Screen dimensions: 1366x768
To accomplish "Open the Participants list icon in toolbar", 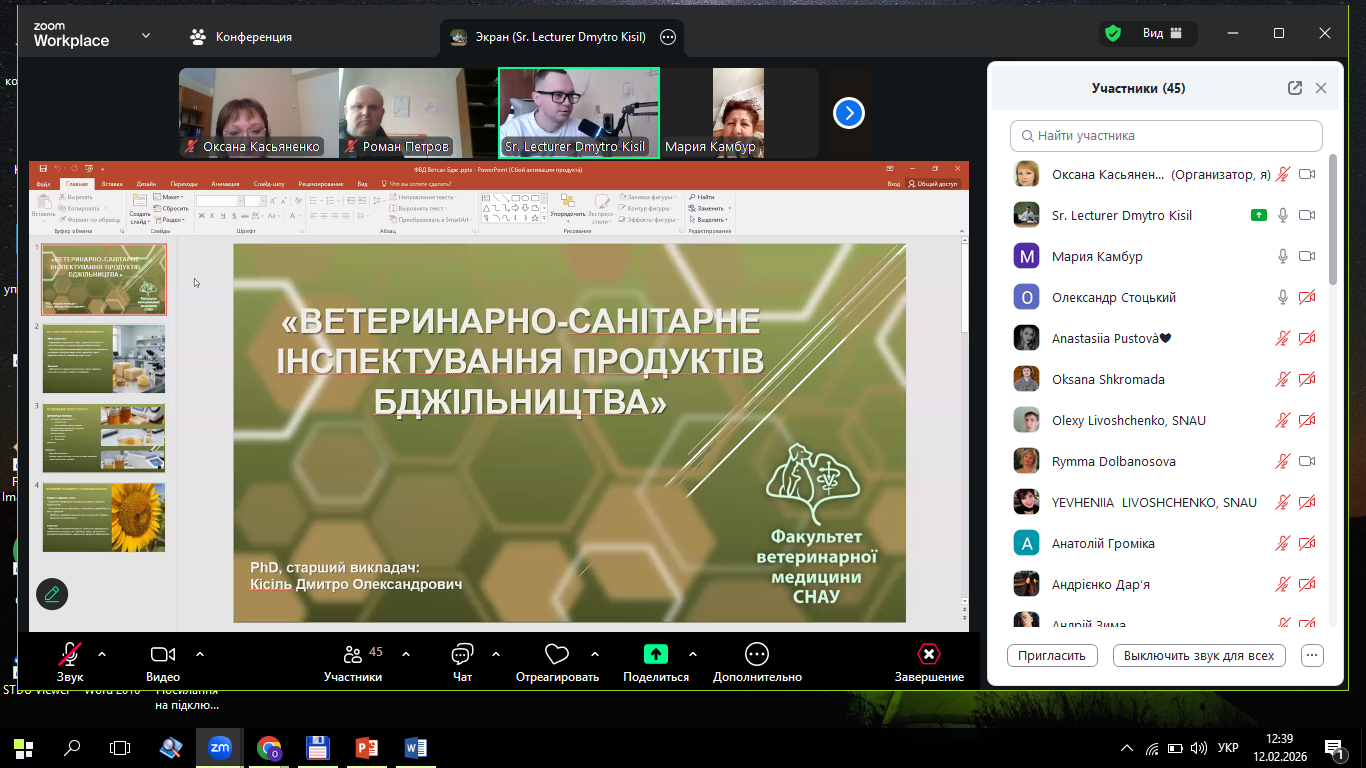I will (x=353, y=655).
